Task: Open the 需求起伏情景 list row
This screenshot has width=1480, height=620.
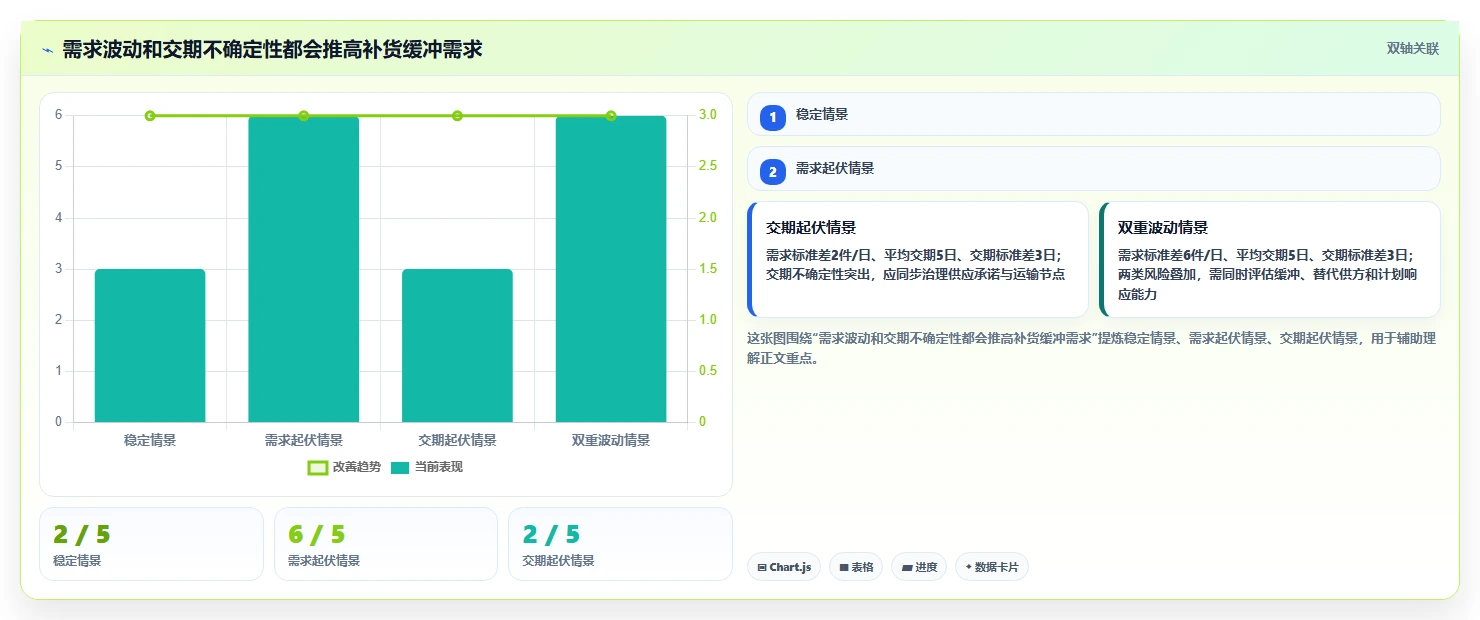Action: click(1094, 168)
